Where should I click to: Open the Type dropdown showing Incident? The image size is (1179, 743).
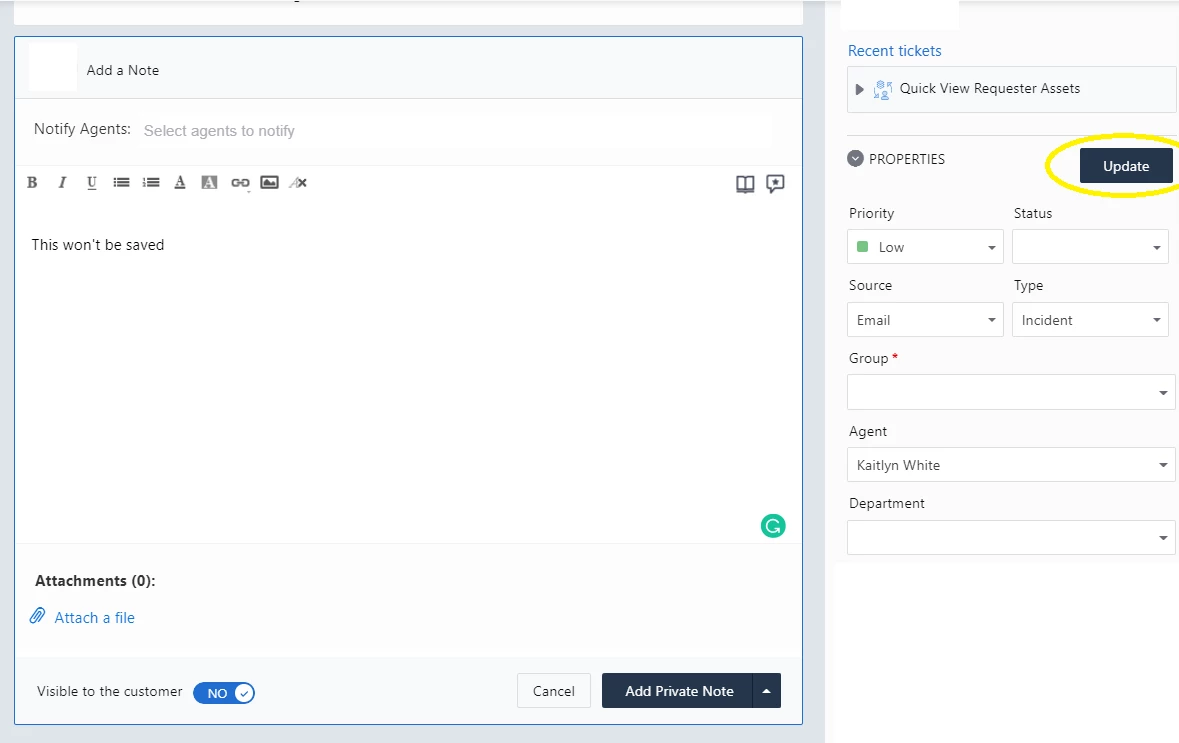(1090, 320)
